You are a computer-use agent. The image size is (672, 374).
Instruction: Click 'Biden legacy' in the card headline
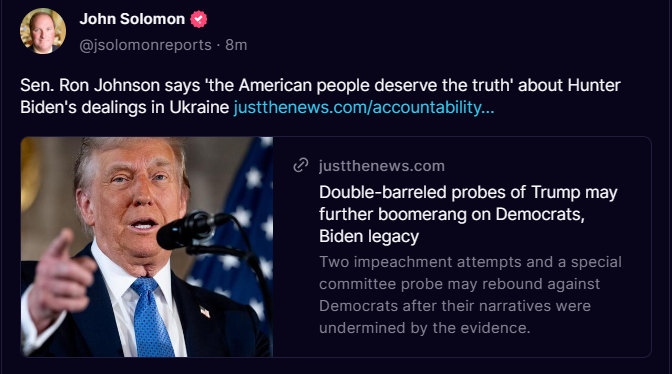(369, 236)
